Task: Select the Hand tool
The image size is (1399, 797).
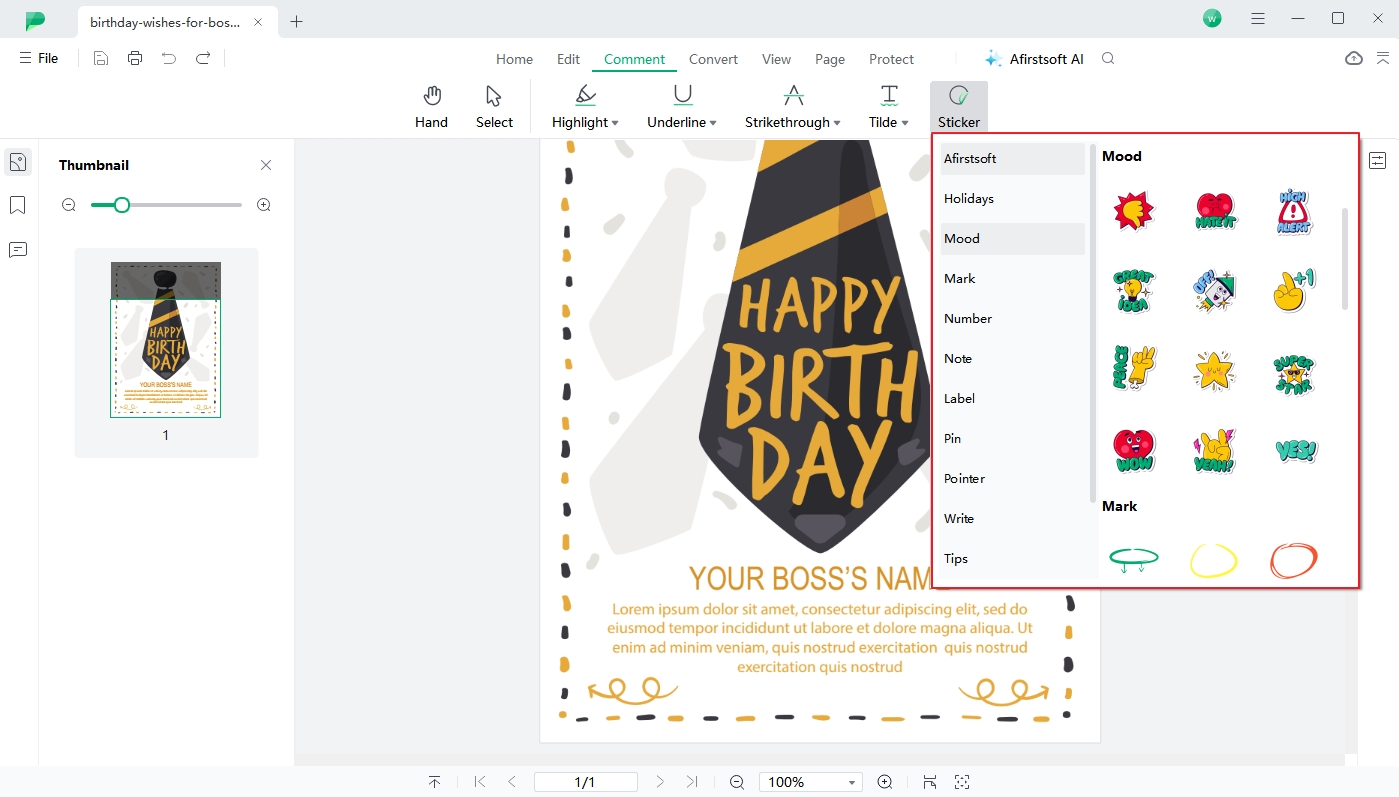Action: coord(431,107)
